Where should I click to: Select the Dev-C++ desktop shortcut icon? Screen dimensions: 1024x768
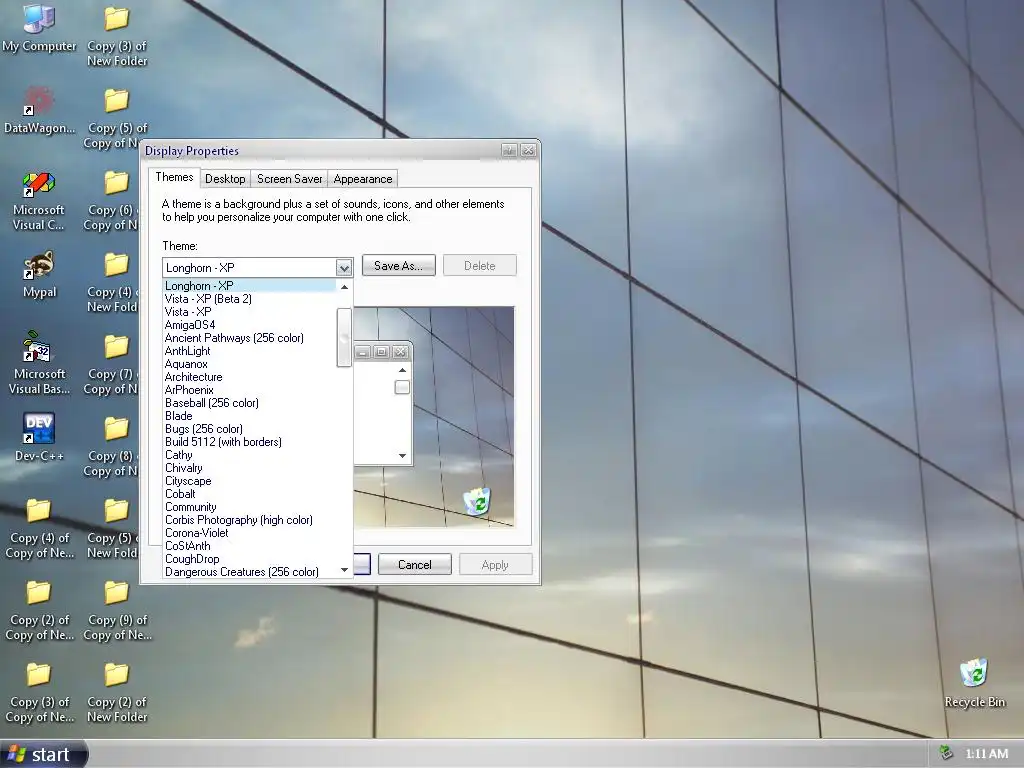pos(39,436)
